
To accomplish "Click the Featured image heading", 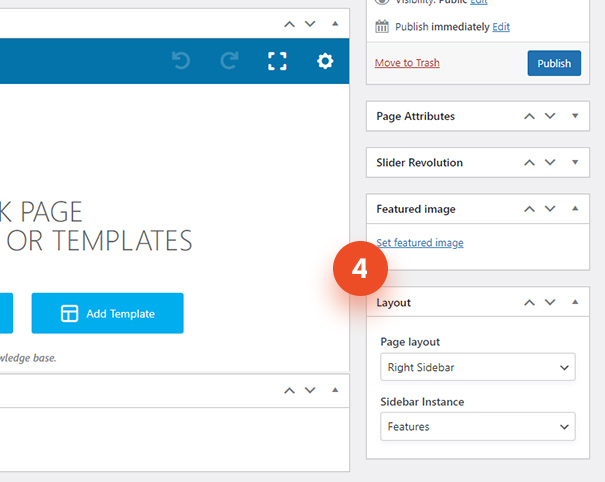I will [416, 209].
